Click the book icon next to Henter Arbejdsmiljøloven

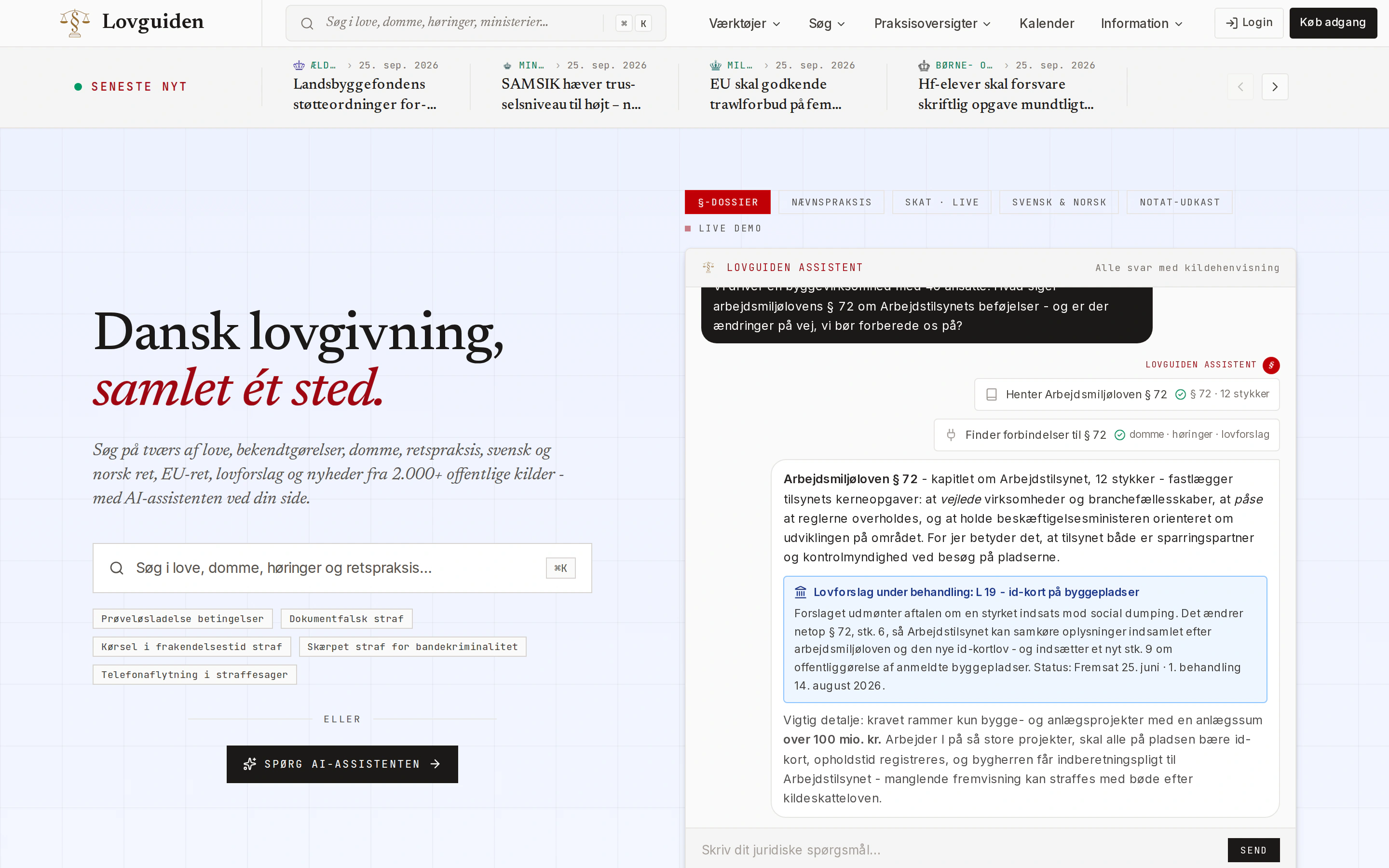(x=991, y=394)
